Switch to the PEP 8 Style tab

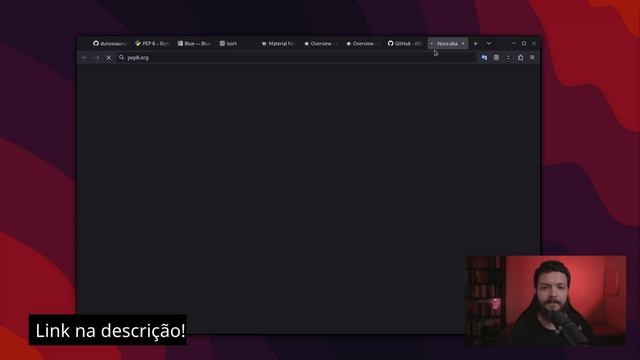pos(152,43)
